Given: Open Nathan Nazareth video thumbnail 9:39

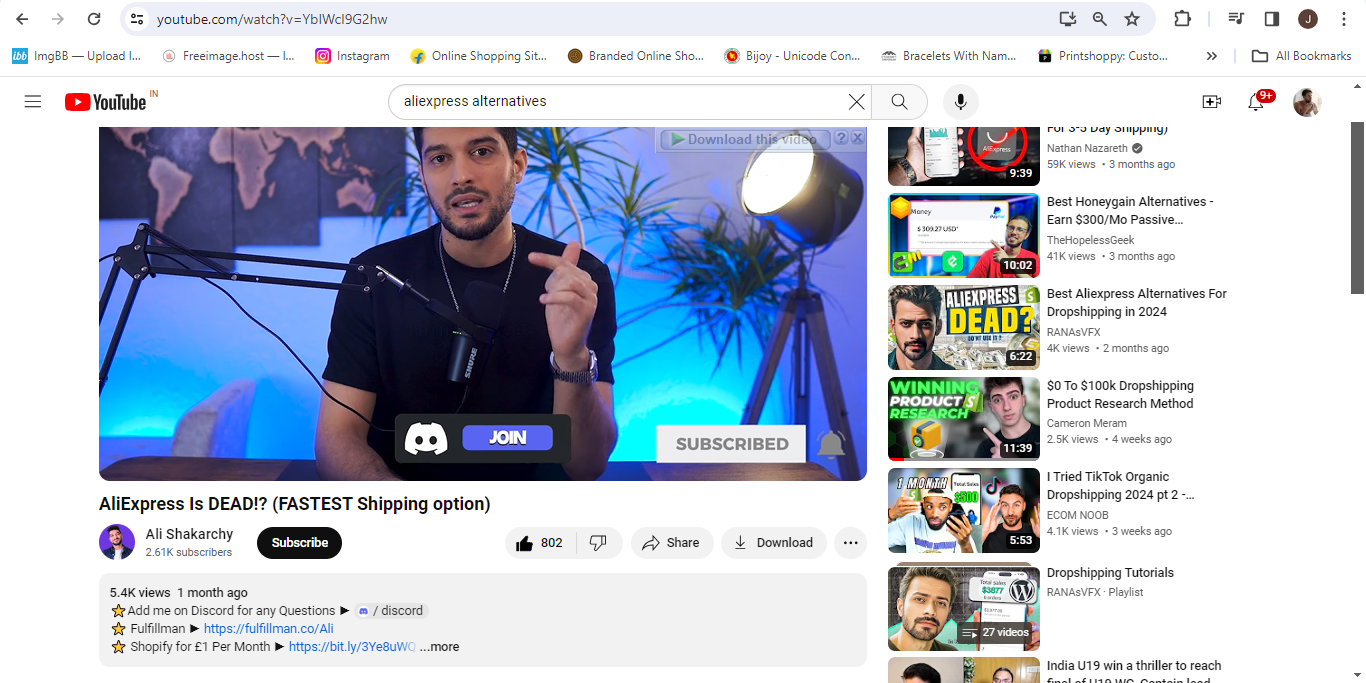Looking at the screenshot, I should (964, 156).
